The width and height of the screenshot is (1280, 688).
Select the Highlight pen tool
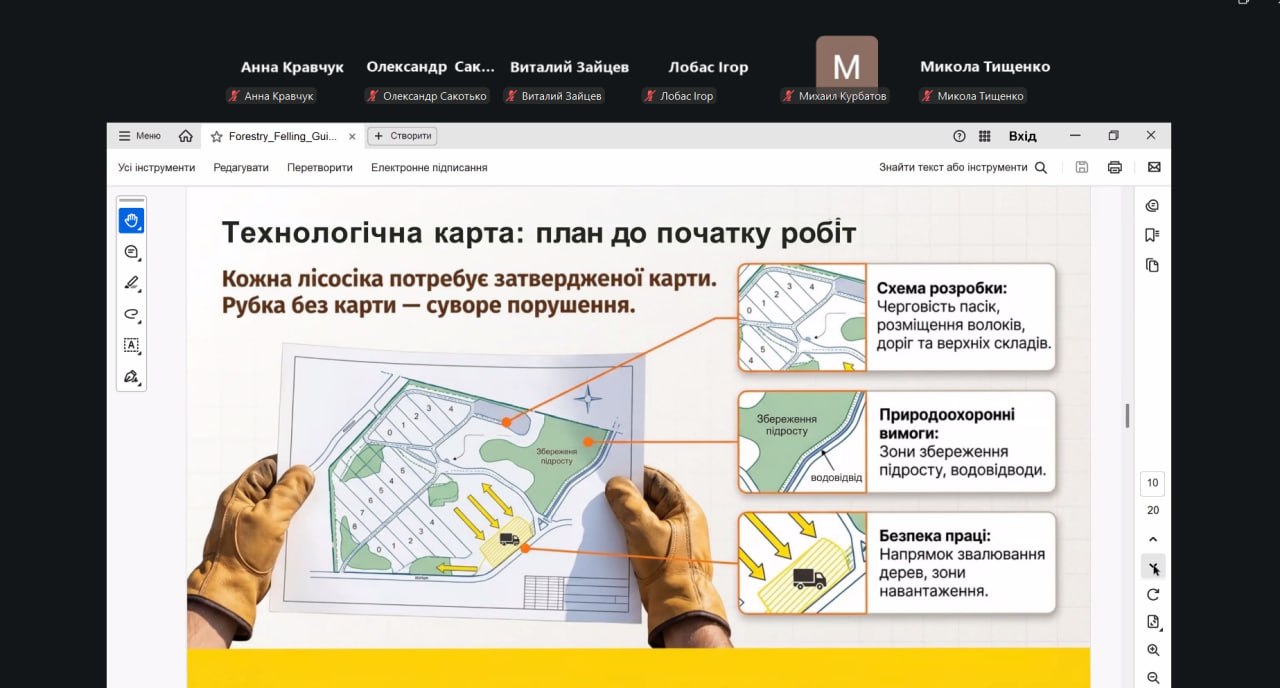[131, 283]
